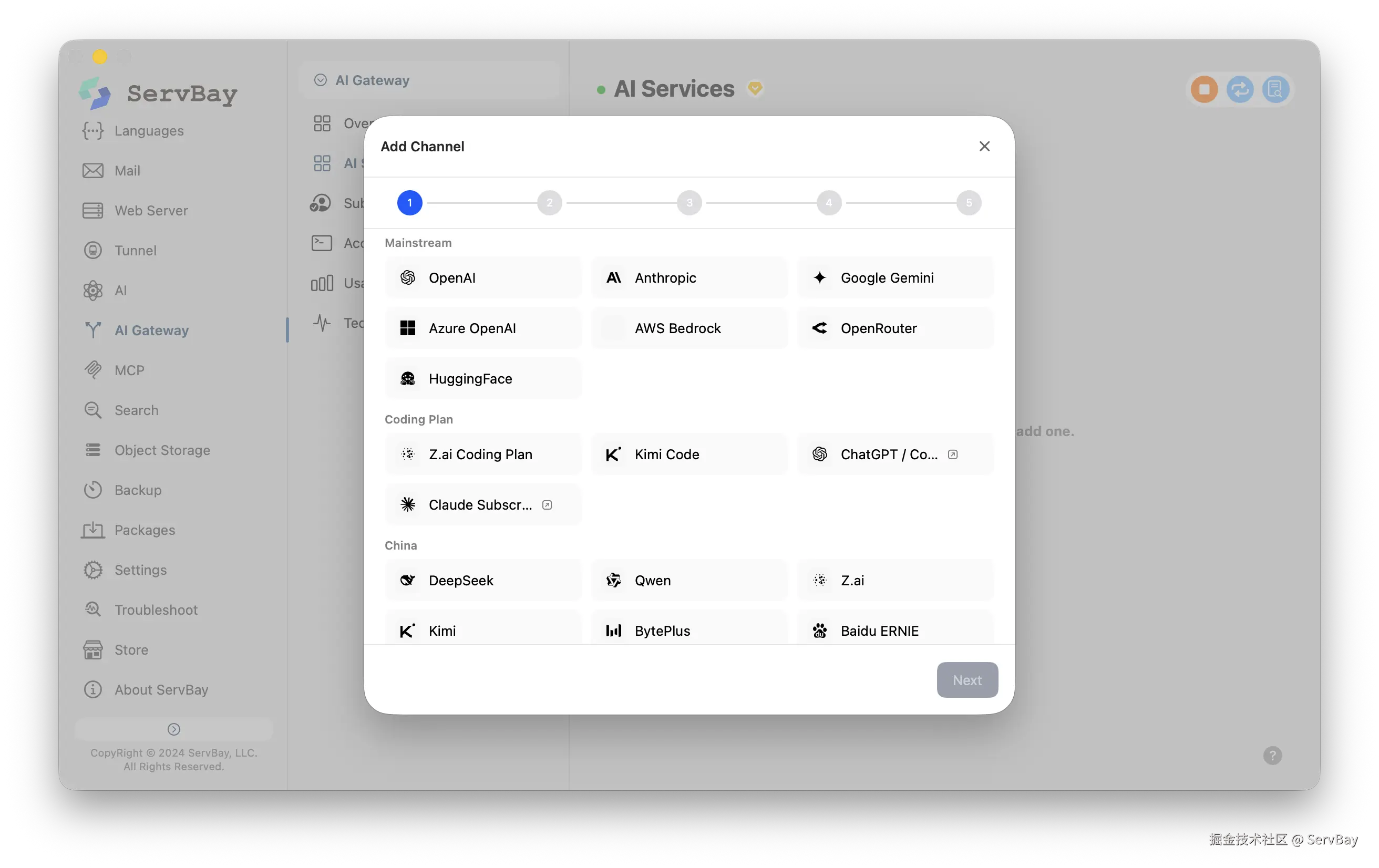The image size is (1379, 868).
Task: Click the pulse waveform icon in the submenu
Action: point(322,323)
